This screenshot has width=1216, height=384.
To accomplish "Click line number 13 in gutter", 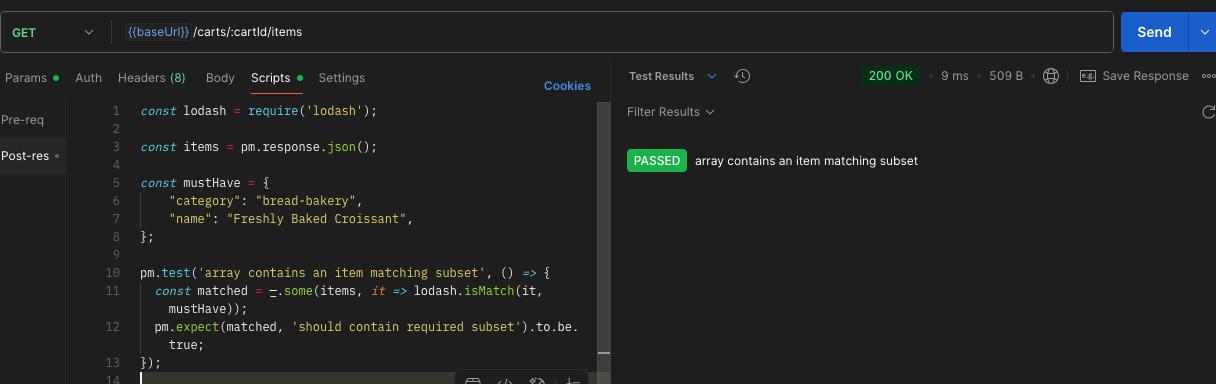I will coord(113,363).
